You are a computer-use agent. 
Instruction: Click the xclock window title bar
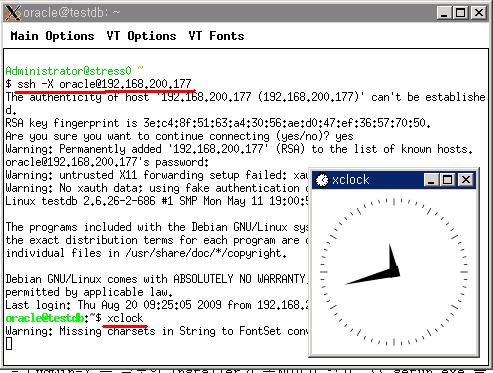394,180
